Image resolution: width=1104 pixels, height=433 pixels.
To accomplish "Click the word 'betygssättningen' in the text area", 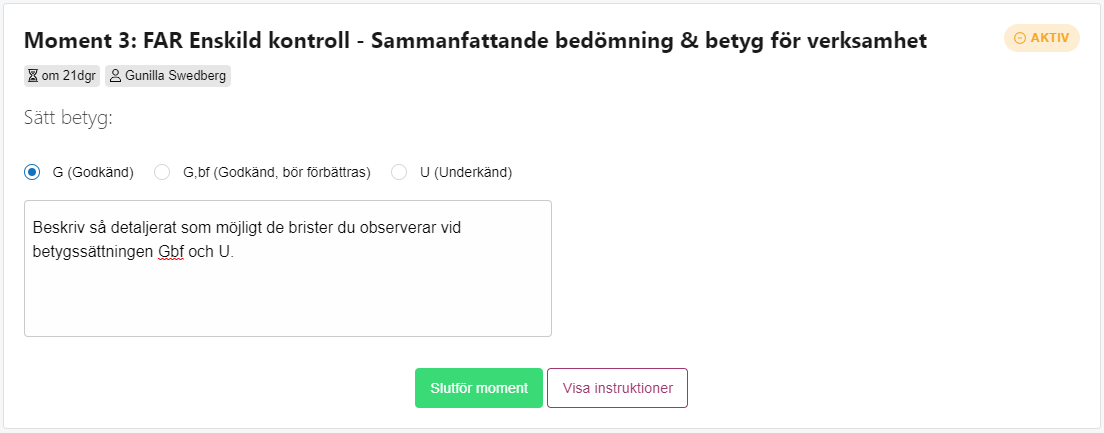I will click(x=93, y=252).
